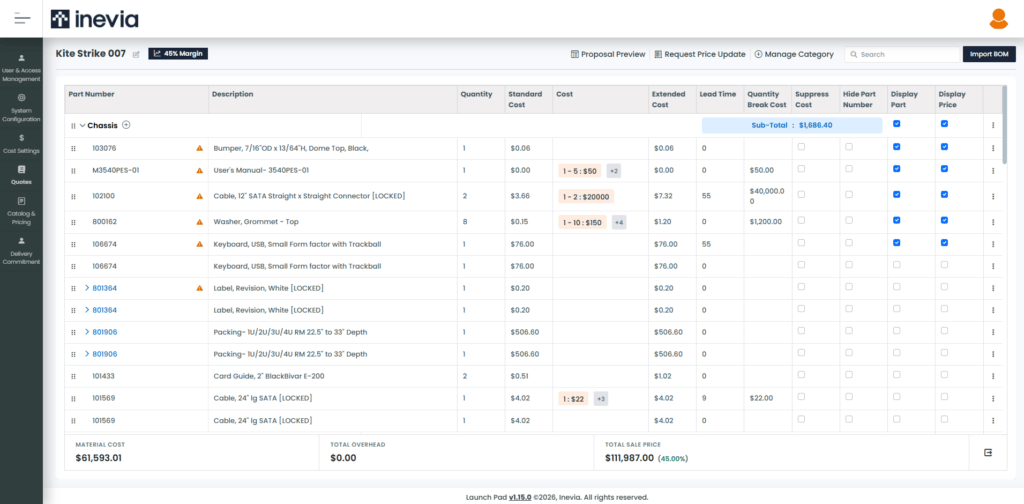Screen dimensions: 1024x504
Task: Open Proposal Preview
Action: (608, 54)
